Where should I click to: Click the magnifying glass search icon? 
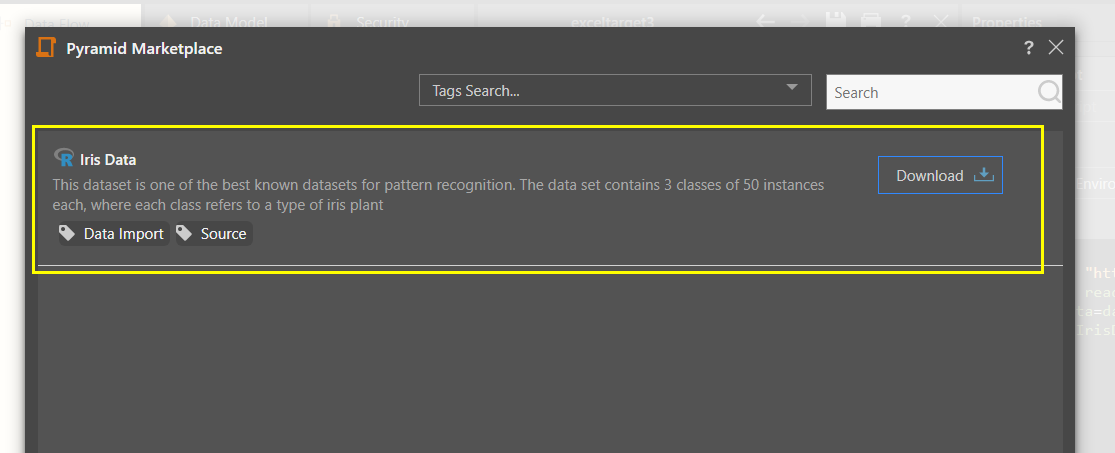(x=1049, y=92)
